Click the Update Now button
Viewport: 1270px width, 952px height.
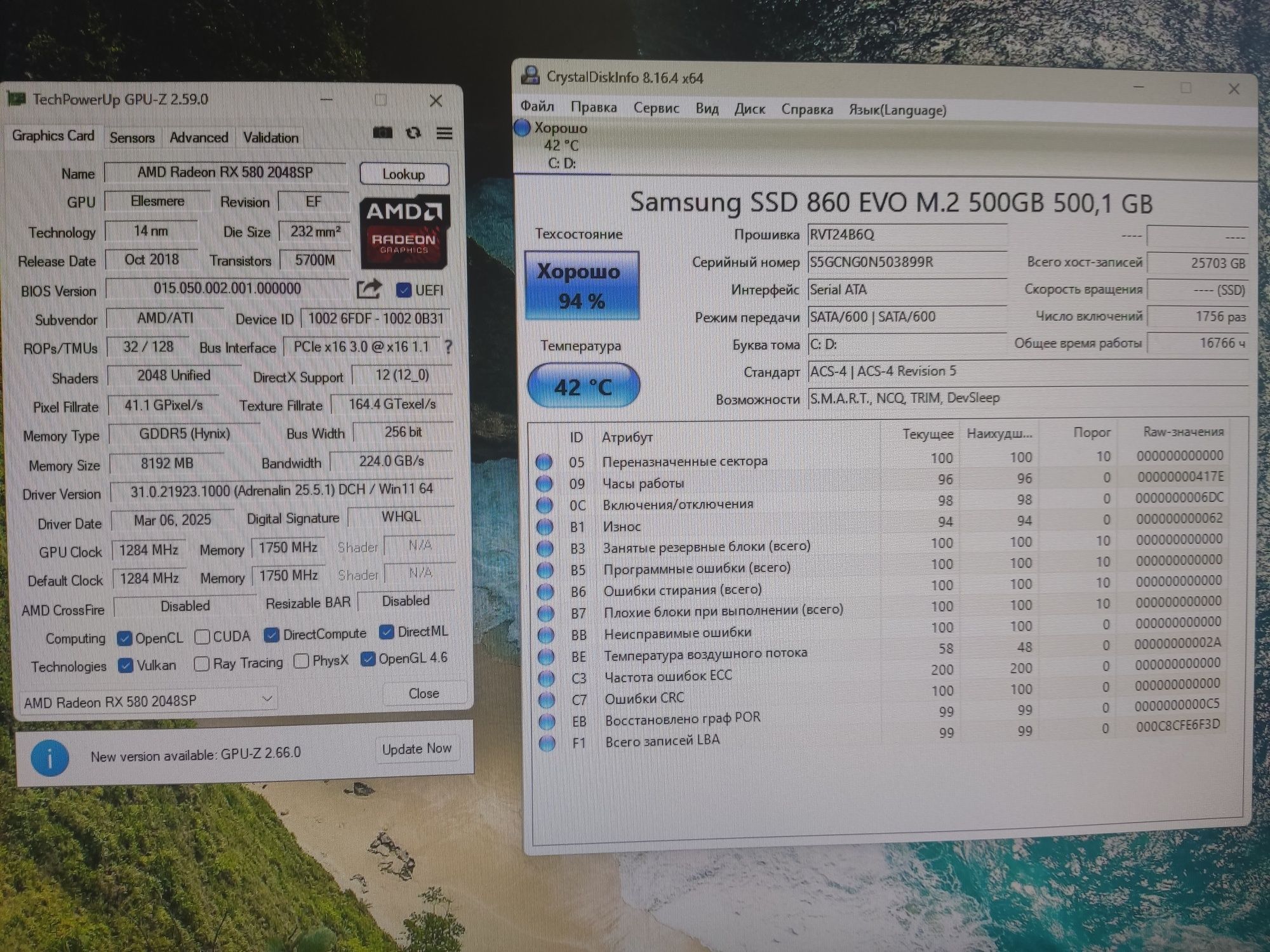click(417, 749)
